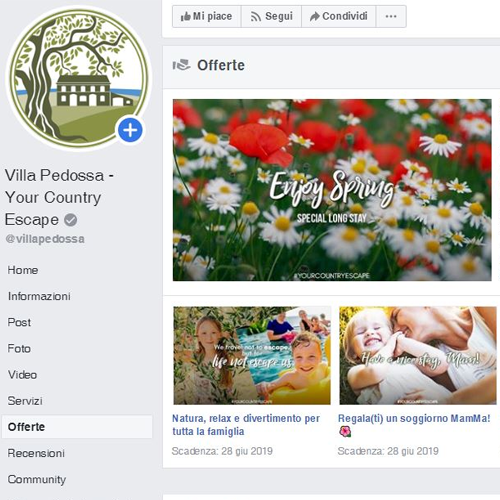Open the Foto section
Viewport: 500px width, 500px height.
tap(19, 348)
